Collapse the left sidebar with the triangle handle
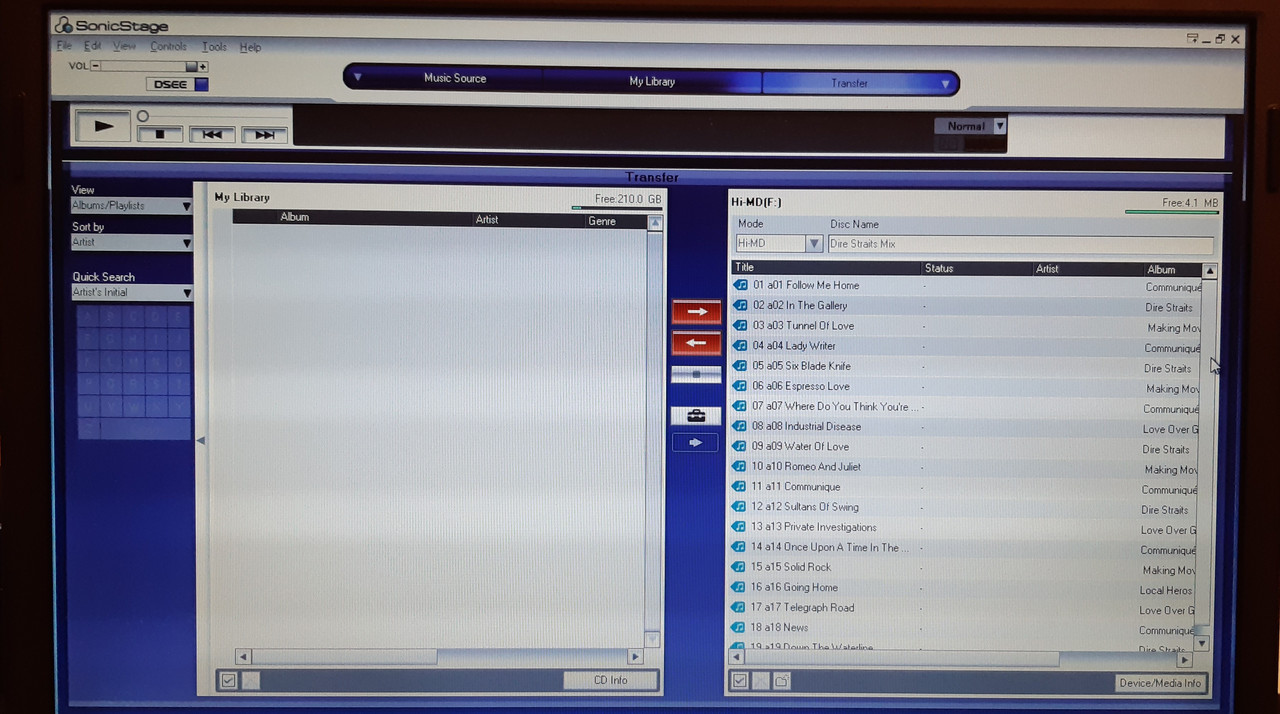This screenshot has height=714, width=1280. (x=200, y=440)
